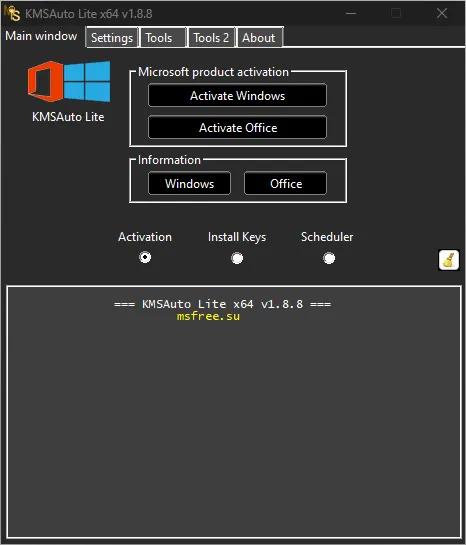Click the Activate Office button
This screenshot has width=466, height=545.
[x=237, y=128]
